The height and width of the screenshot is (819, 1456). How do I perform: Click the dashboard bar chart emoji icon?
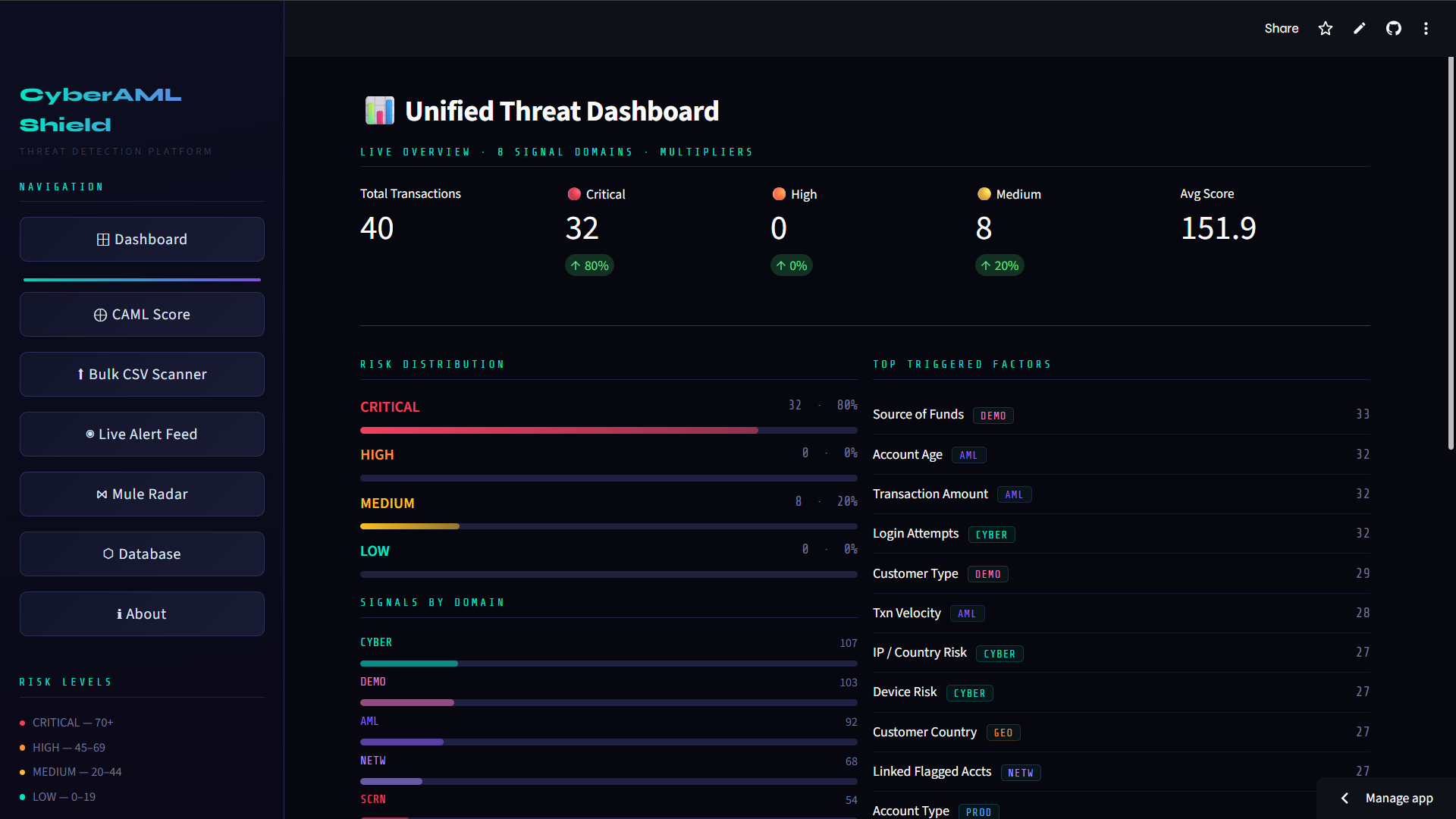pyautogui.click(x=379, y=111)
